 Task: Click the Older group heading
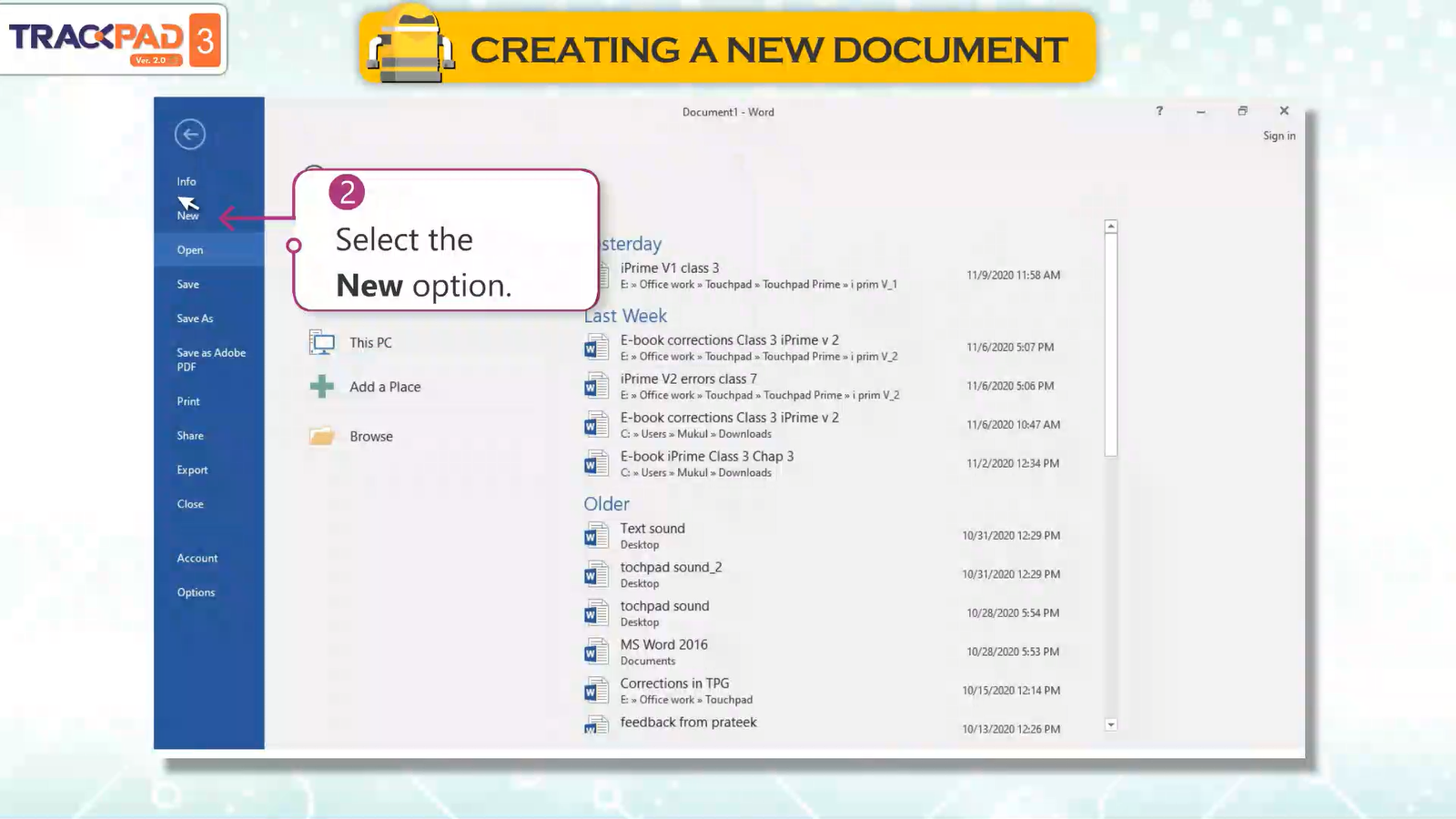point(606,504)
